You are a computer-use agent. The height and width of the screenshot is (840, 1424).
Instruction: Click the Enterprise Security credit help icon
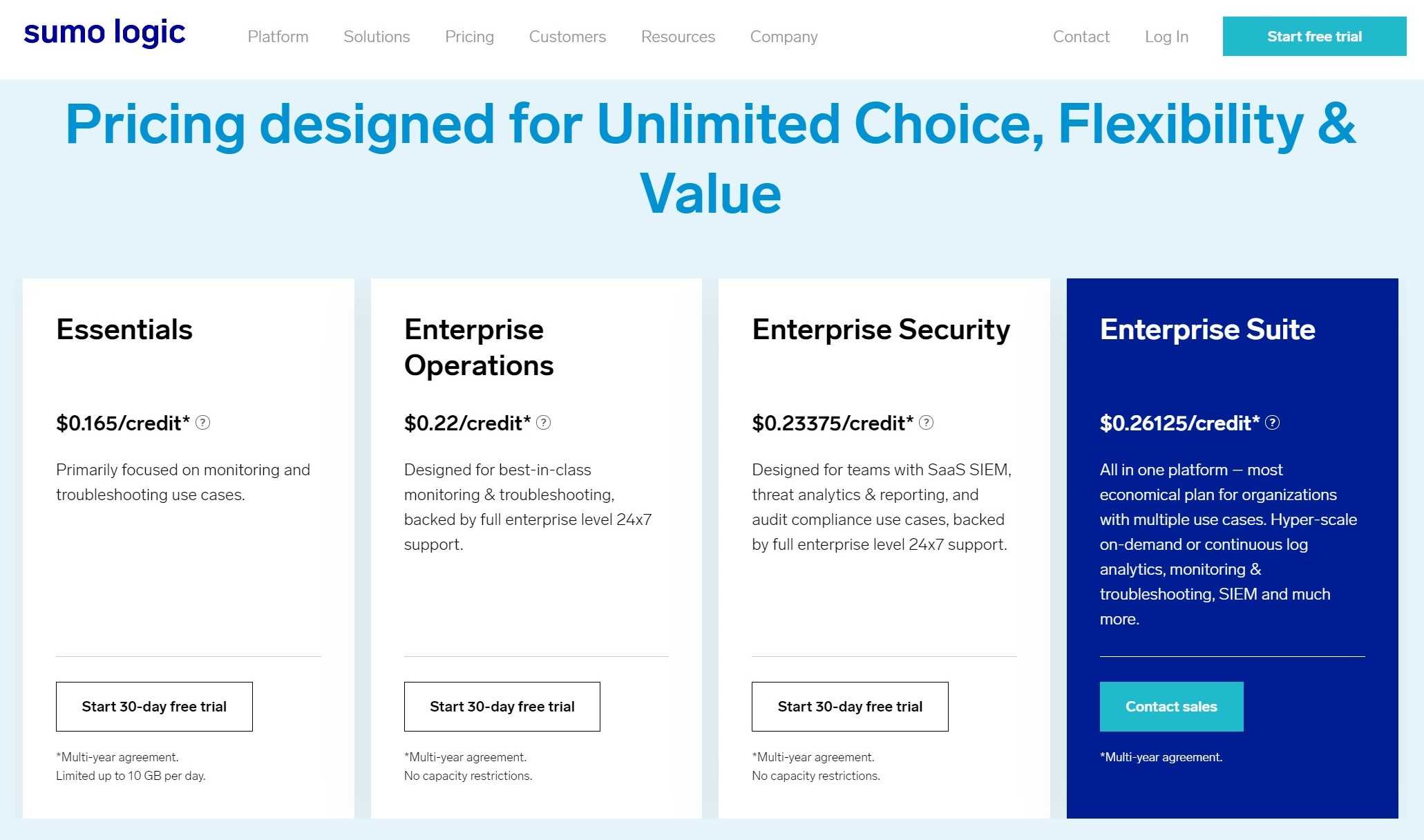tap(927, 423)
